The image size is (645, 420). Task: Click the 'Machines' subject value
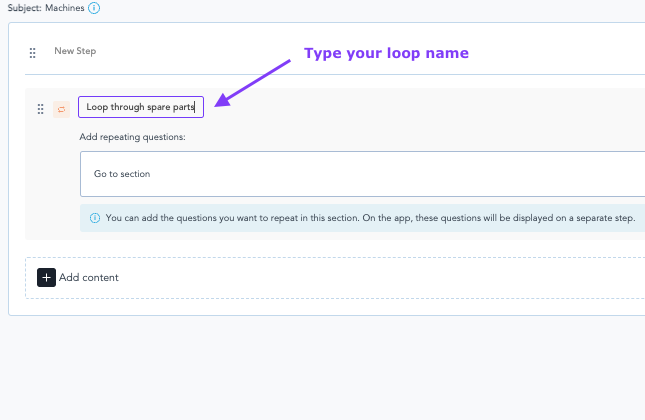[65, 8]
